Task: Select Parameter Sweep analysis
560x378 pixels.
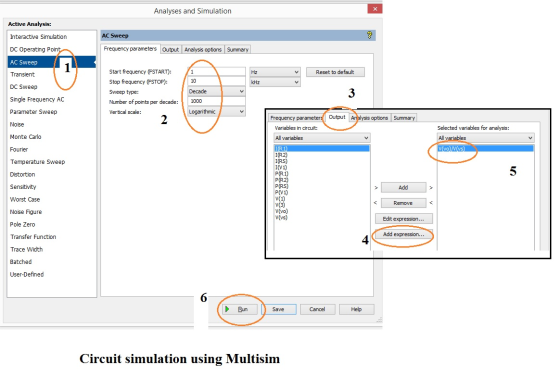Action: (x=34, y=112)
